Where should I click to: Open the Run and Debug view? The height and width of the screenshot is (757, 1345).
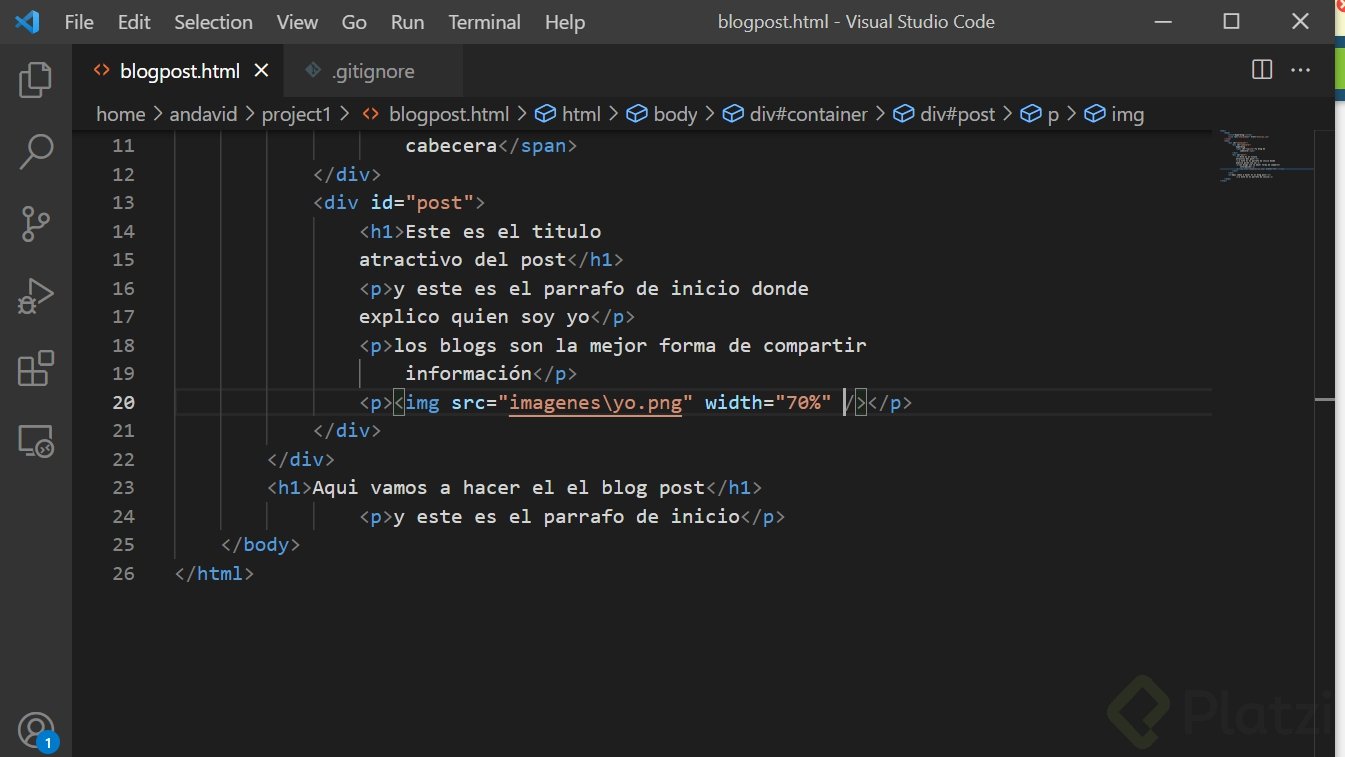click(x=36, y=296)
